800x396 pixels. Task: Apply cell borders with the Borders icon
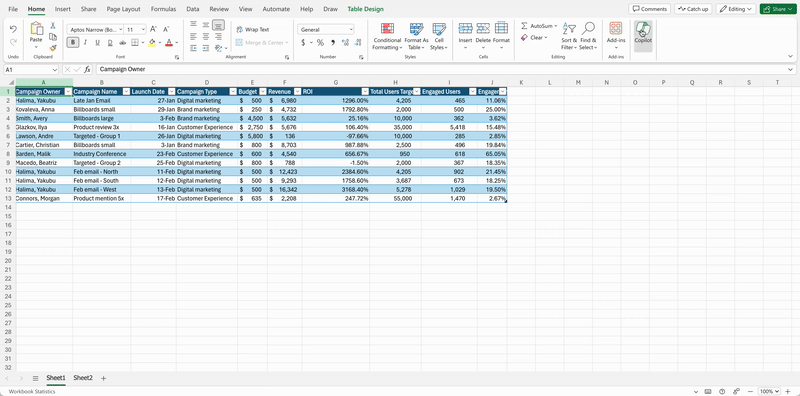click(x=135, y=42)
